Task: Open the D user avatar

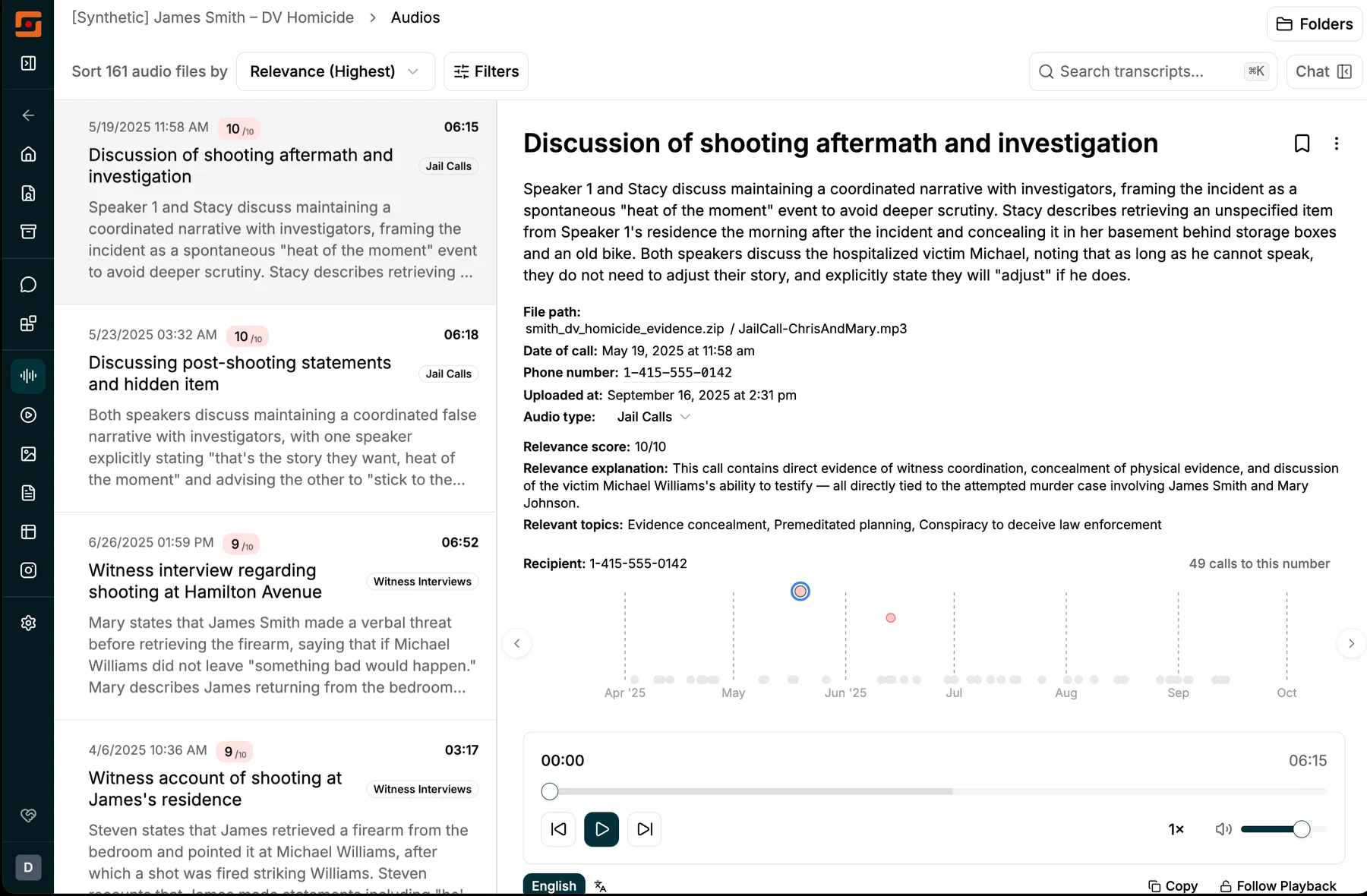Action: pyautogui.click(x=28, y=867)
